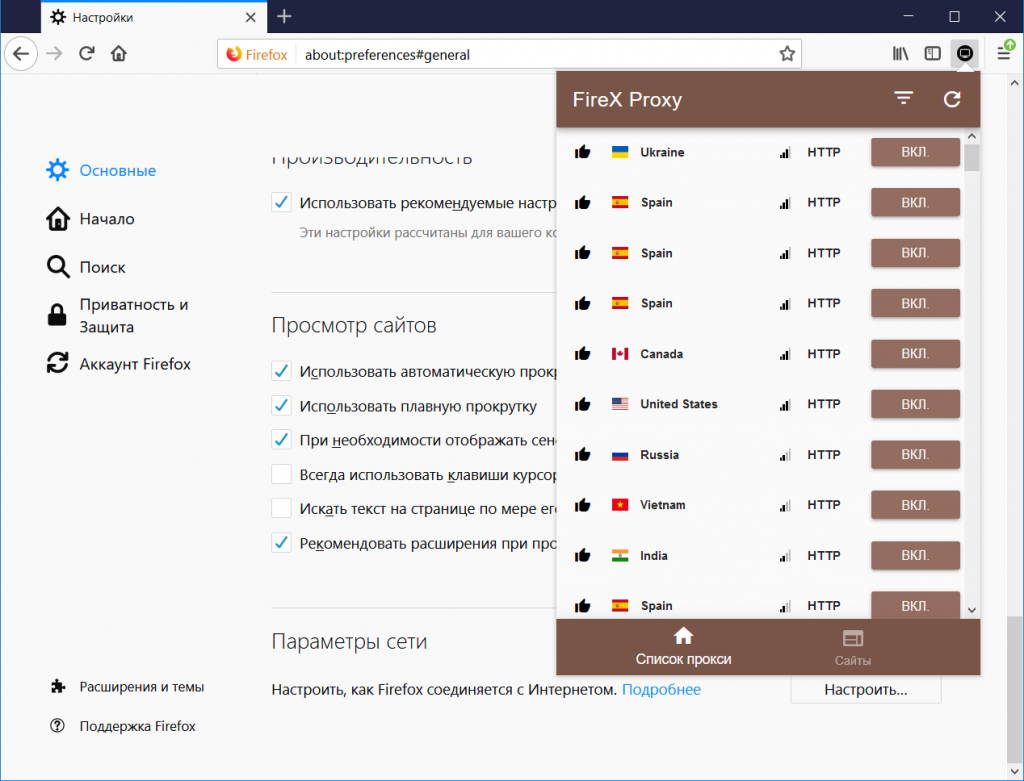Click the 'United States' country name
This screenshot has height=781, width=1024.
point(679,404)
